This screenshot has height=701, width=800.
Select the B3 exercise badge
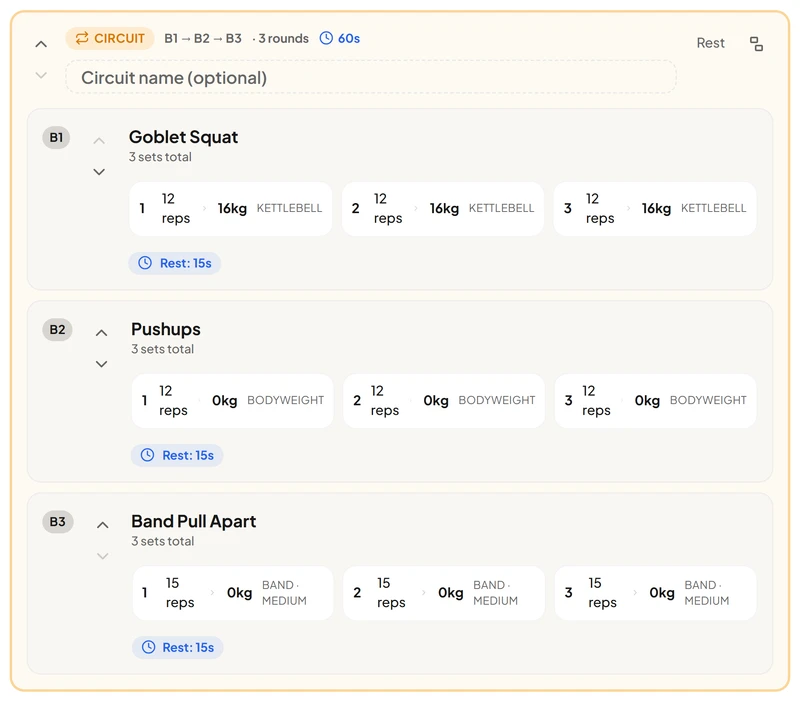[58, 522]
